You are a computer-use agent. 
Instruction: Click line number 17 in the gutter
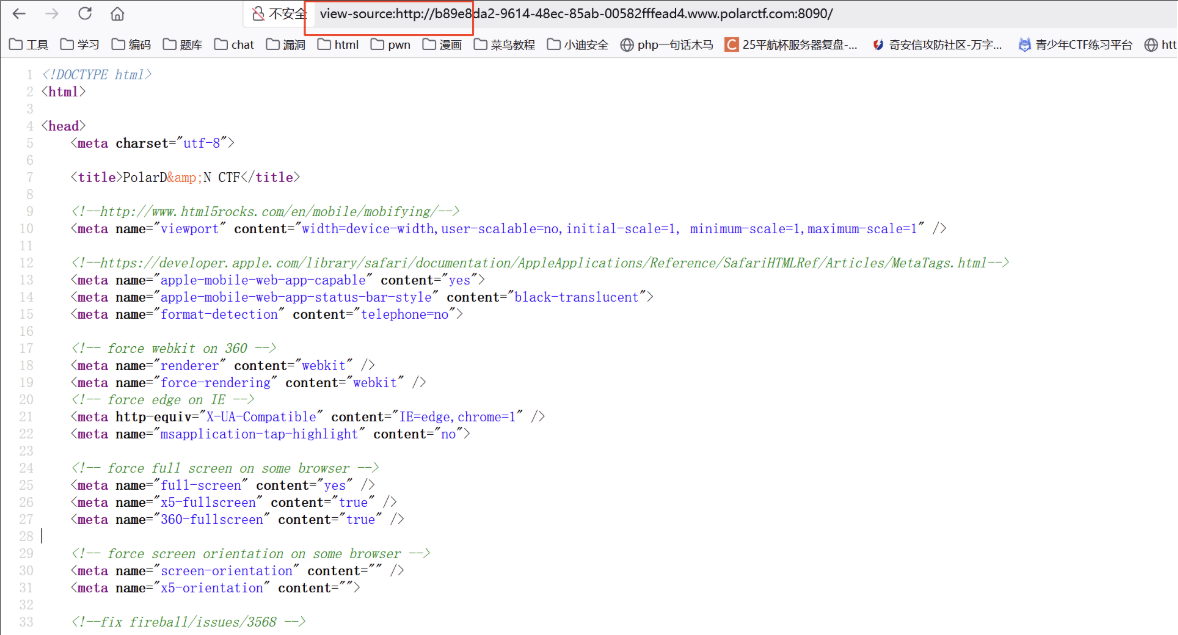pos(26,349)
